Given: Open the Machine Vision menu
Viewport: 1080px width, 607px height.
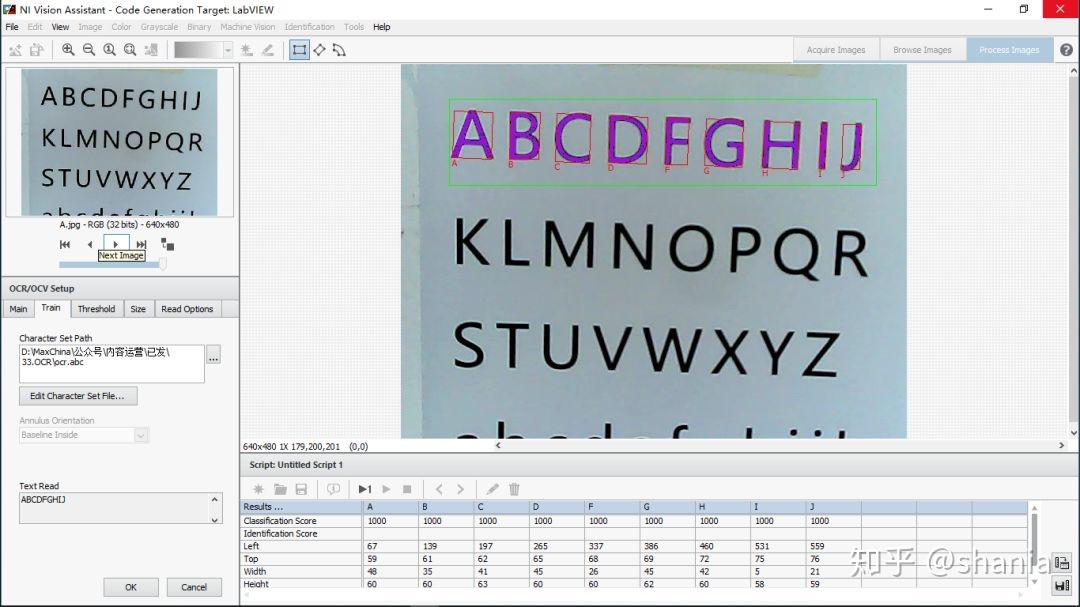Looking at the screenshot, I should 247,27.
